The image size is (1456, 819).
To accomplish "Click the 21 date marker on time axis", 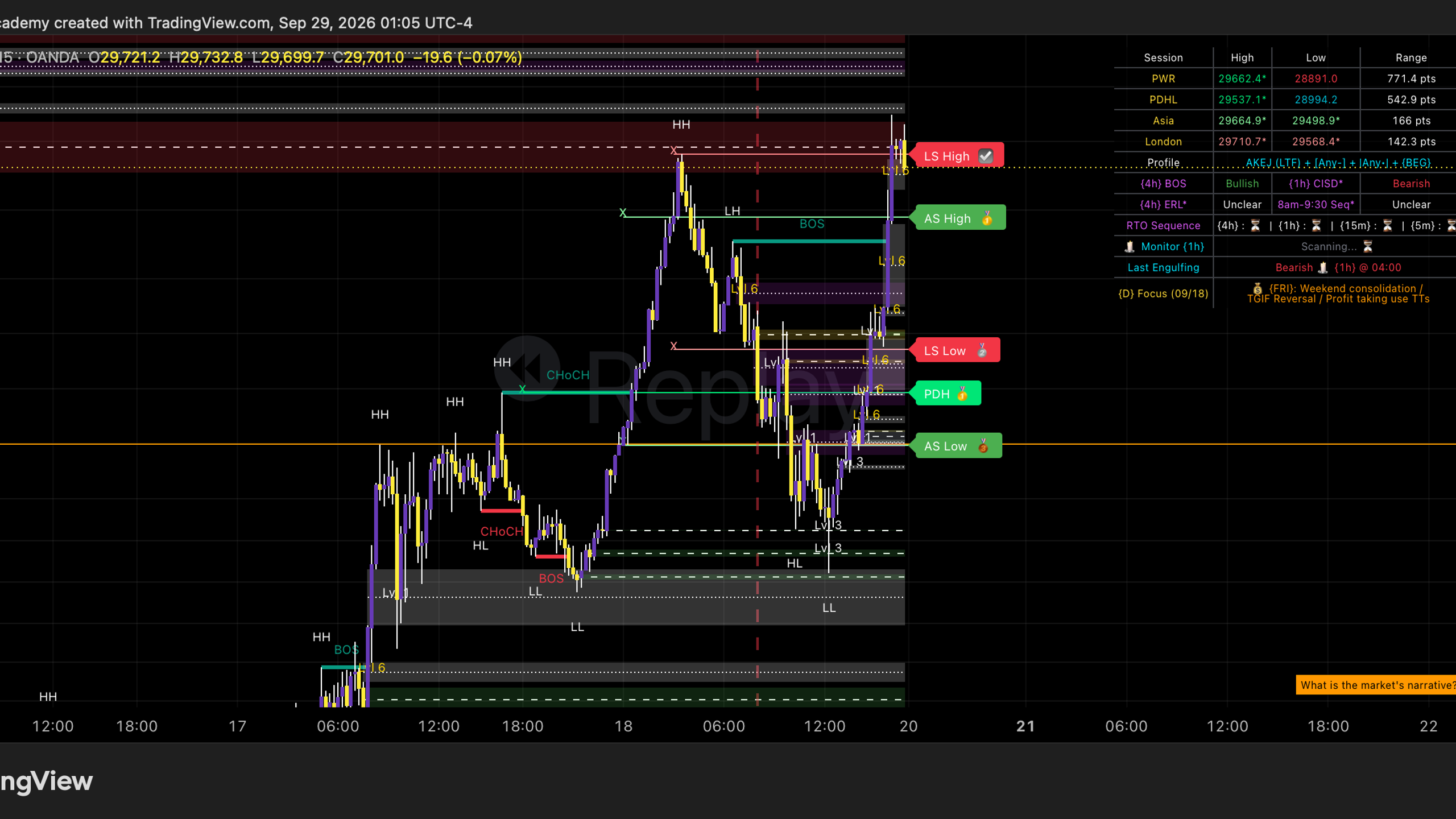I will 1025,726.
